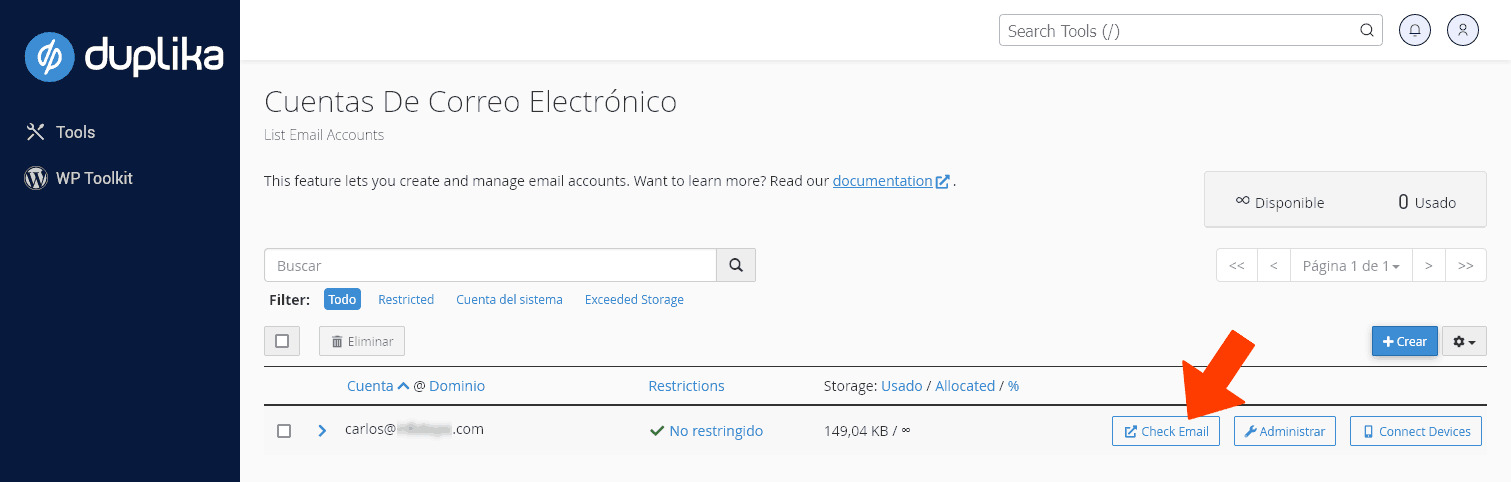Expand the carlos account row chevron
The width and height of the screenshot is (1511, 482).
coord(322,431)
